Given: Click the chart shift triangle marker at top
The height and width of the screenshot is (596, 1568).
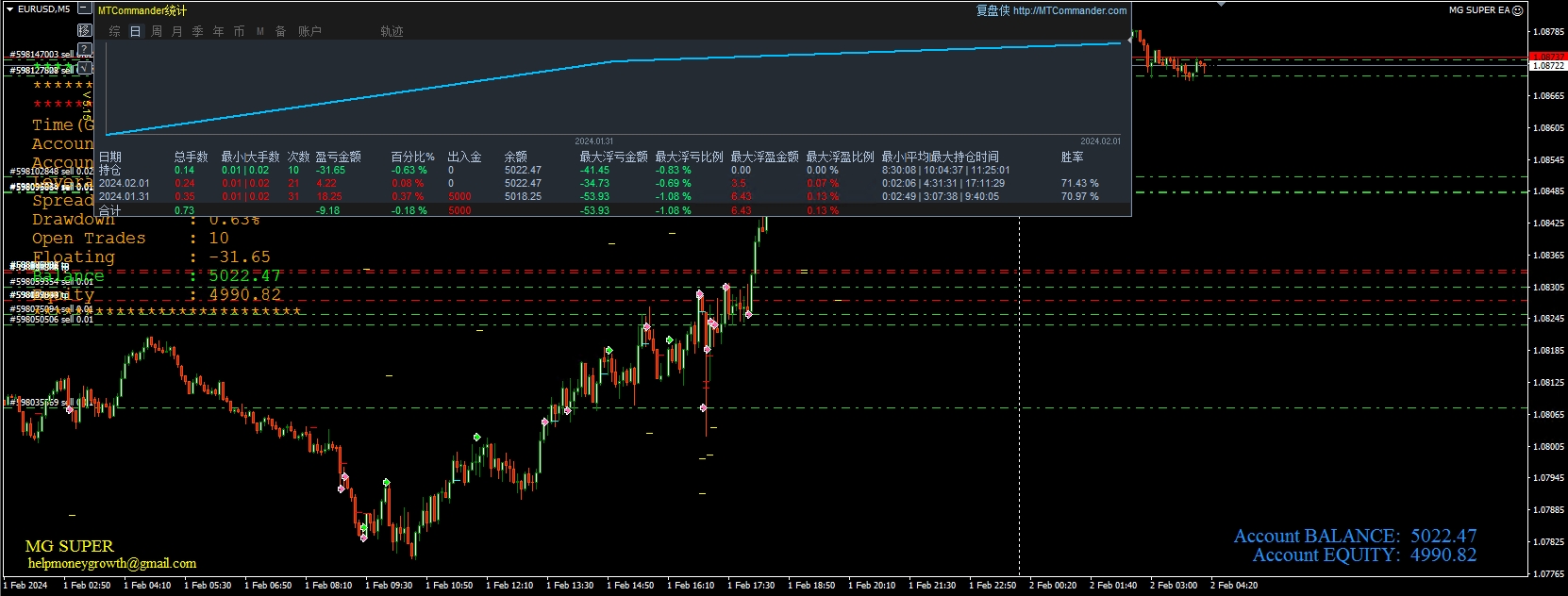Looking at the screenshot, I should 1222,4.
